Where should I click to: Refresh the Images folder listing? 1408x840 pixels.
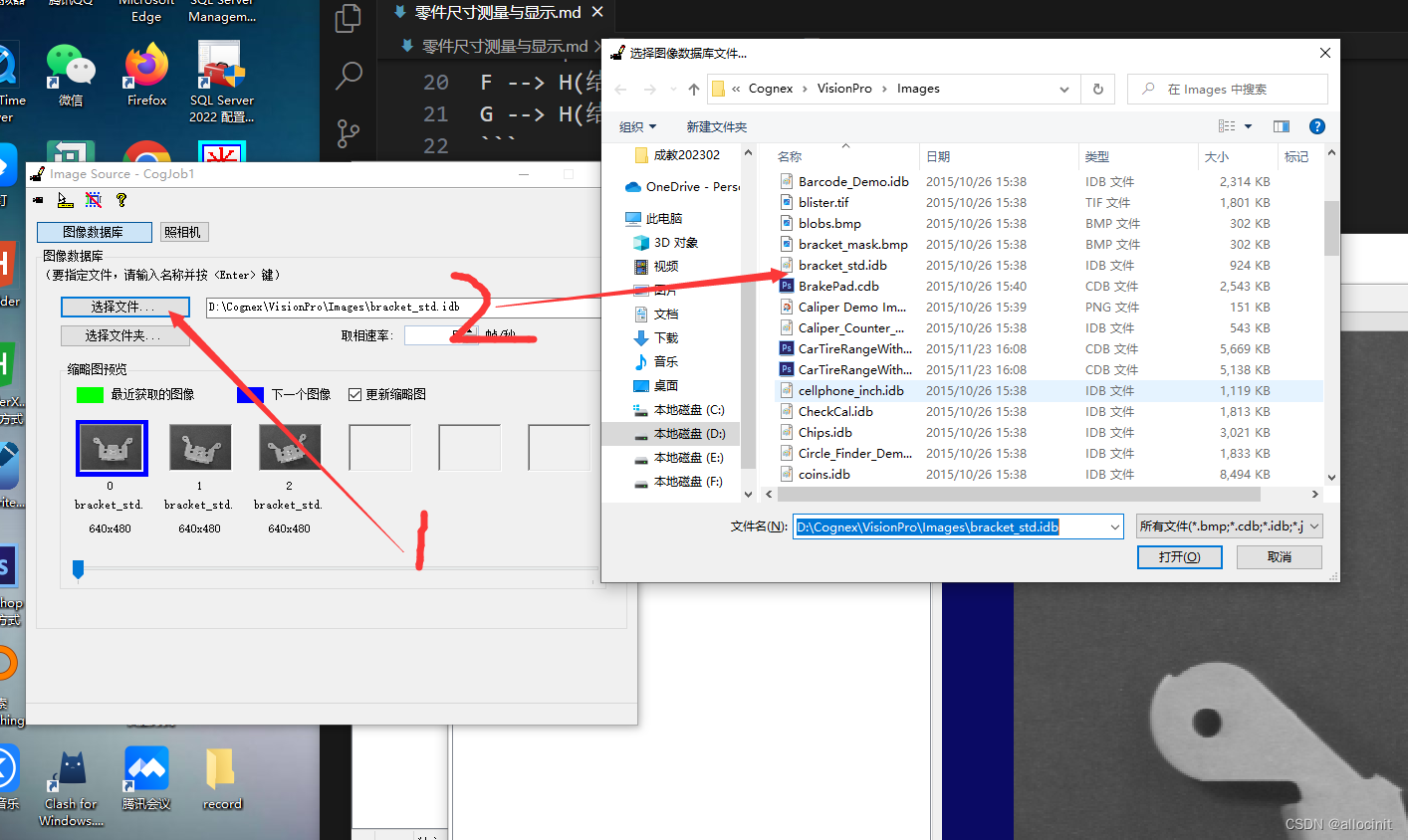(1098, 89)
